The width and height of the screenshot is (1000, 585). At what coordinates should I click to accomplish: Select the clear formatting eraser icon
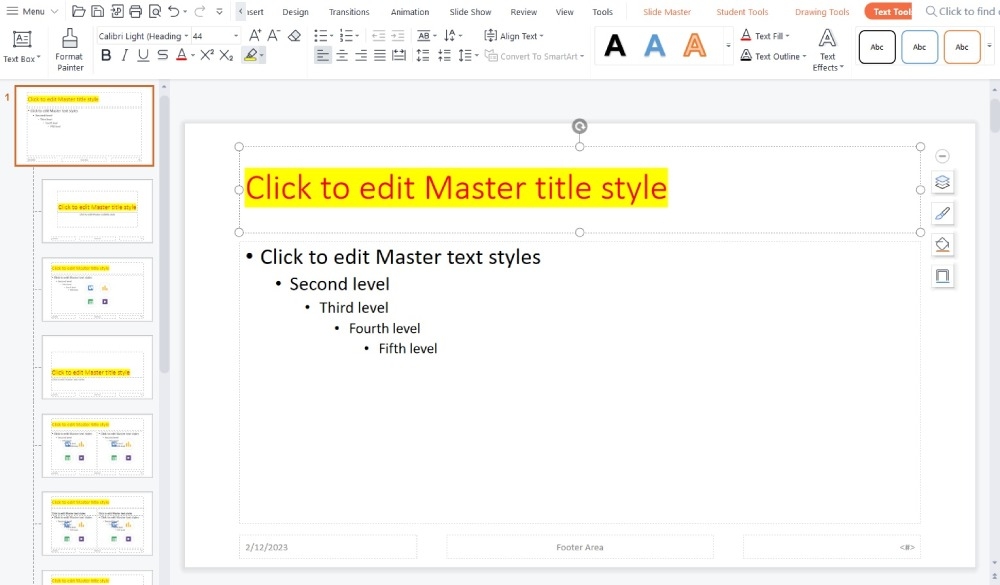(x=293, y=34)
